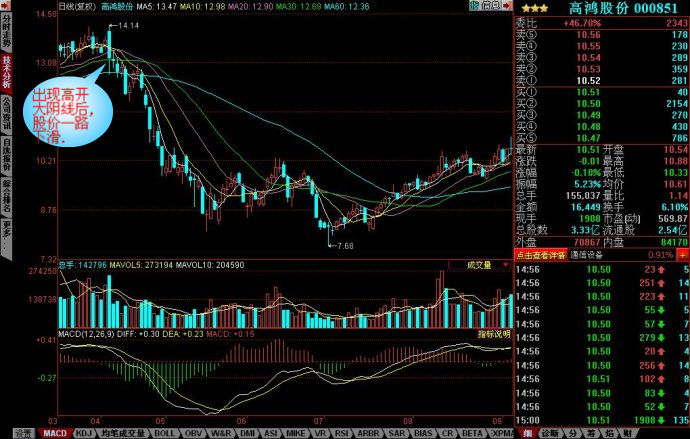Switch to the BOLL indicator tab
The height and width of the screenshot is (439, 690).
164,433
